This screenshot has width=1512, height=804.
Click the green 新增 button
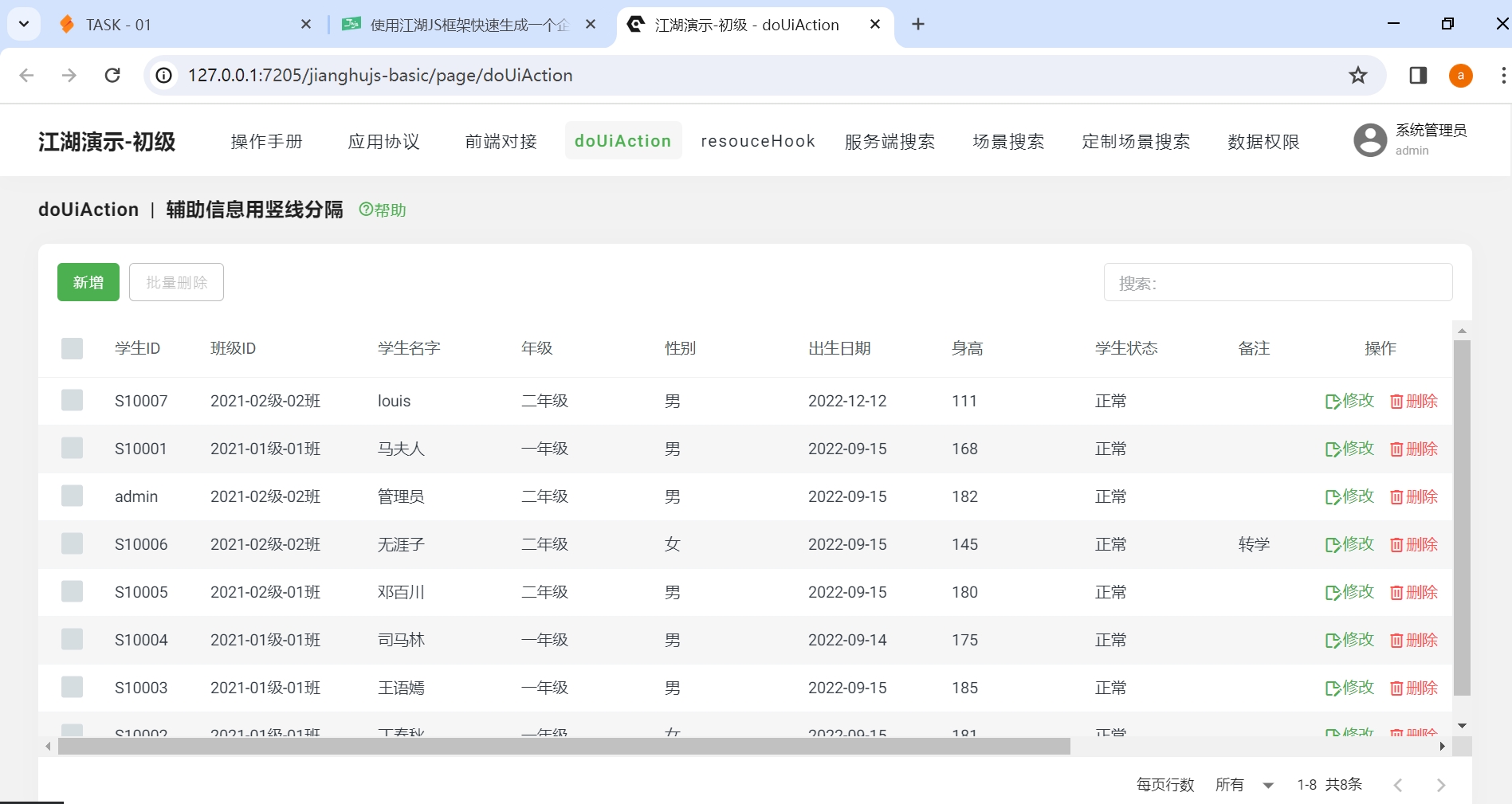click(x=88, y=282)
